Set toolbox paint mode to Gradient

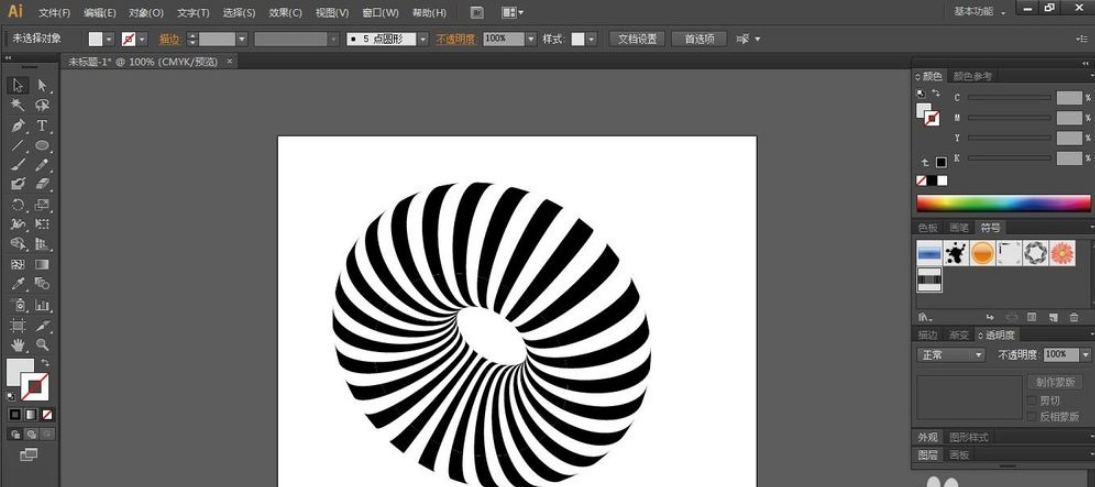tap(31, 414)
